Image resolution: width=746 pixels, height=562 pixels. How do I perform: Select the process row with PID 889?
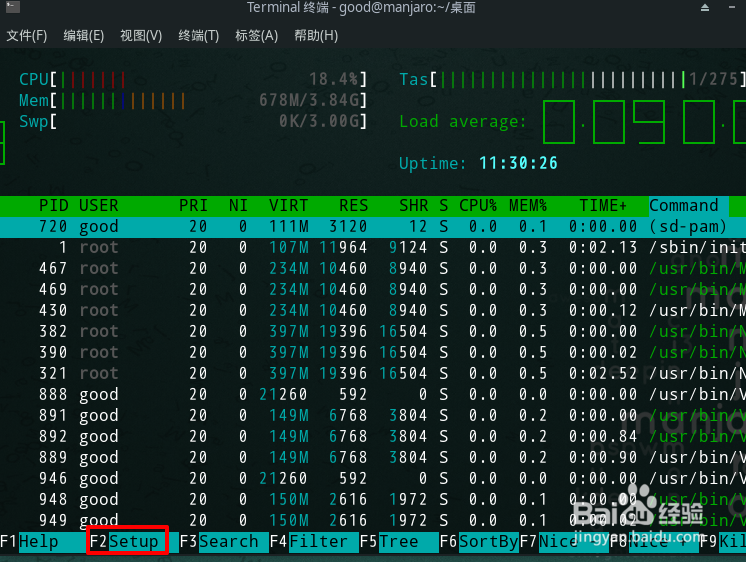373,457
